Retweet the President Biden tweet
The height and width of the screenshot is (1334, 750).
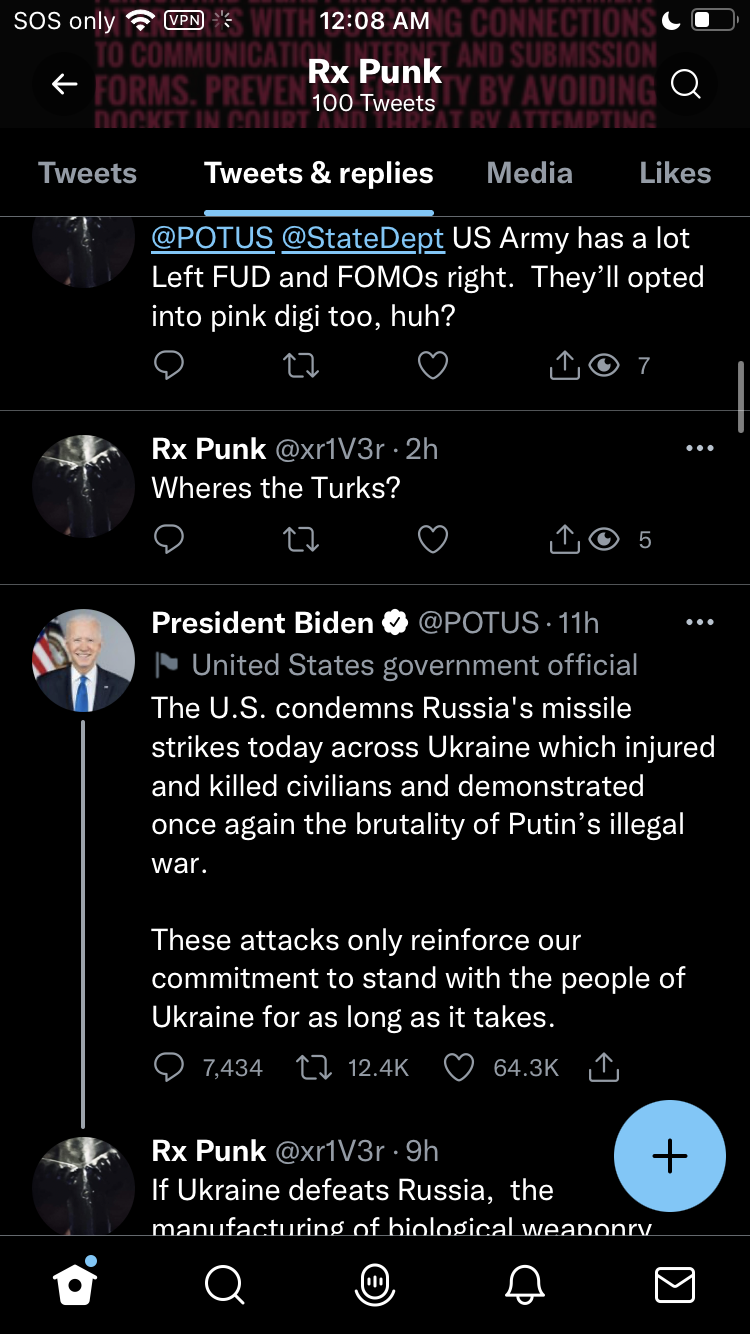(x=313, y=1068)
